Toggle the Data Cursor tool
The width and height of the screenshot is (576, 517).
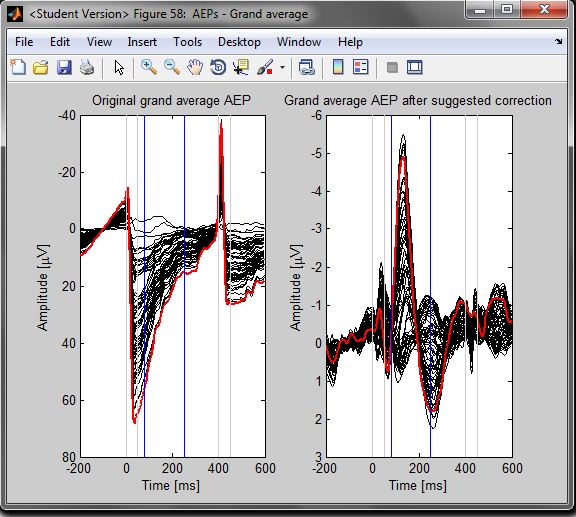pos(241,68)
